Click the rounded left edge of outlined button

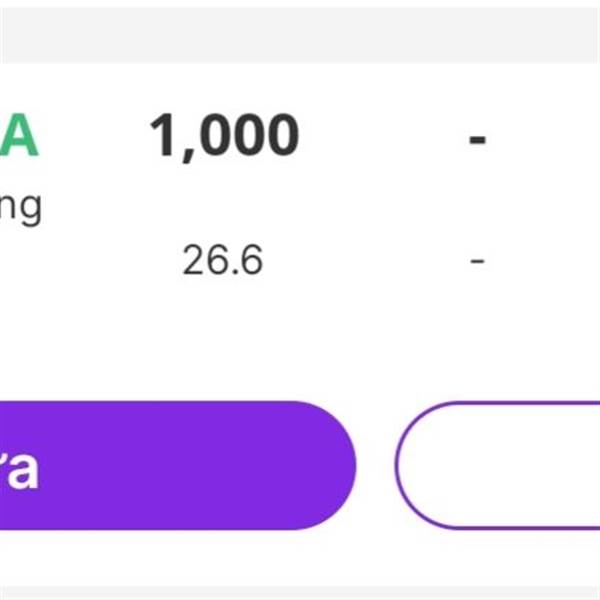[x=400, y=466]
